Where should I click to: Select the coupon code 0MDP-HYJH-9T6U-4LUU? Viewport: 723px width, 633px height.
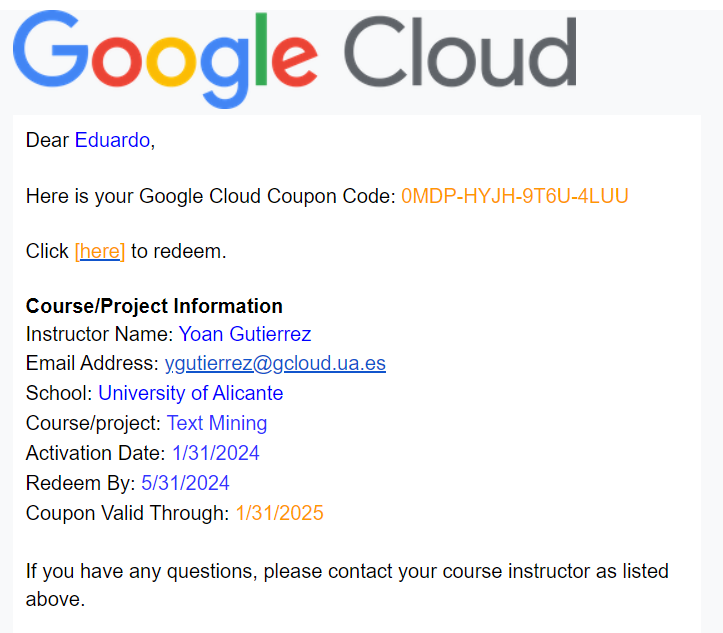[x=515, y=196]
